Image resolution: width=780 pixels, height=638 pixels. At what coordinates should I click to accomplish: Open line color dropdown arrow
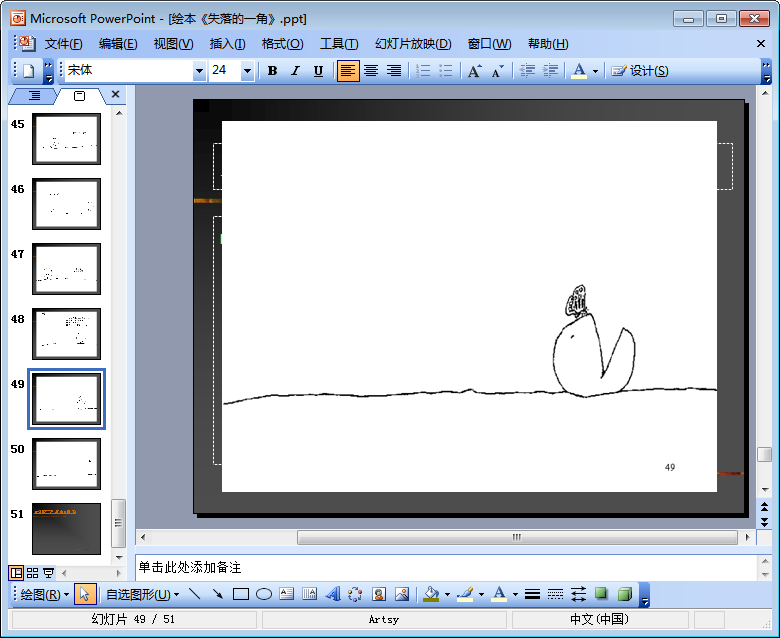(x=481, y=595)
